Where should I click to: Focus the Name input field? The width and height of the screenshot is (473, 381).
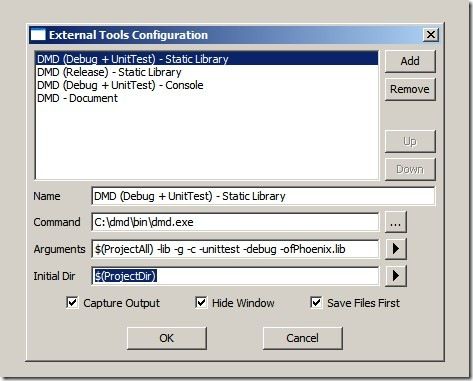point(263,196)
